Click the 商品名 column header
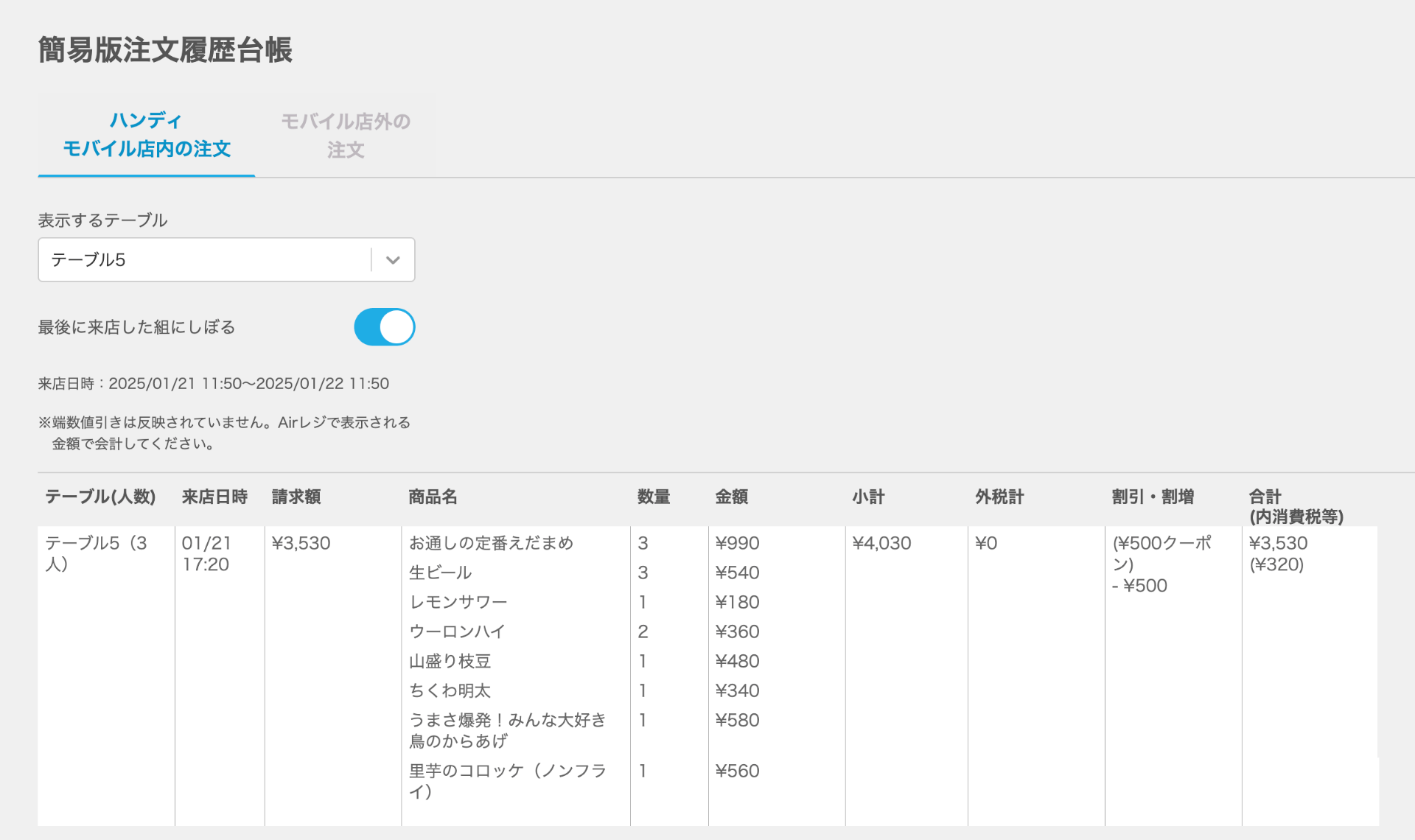 (433, 497)
